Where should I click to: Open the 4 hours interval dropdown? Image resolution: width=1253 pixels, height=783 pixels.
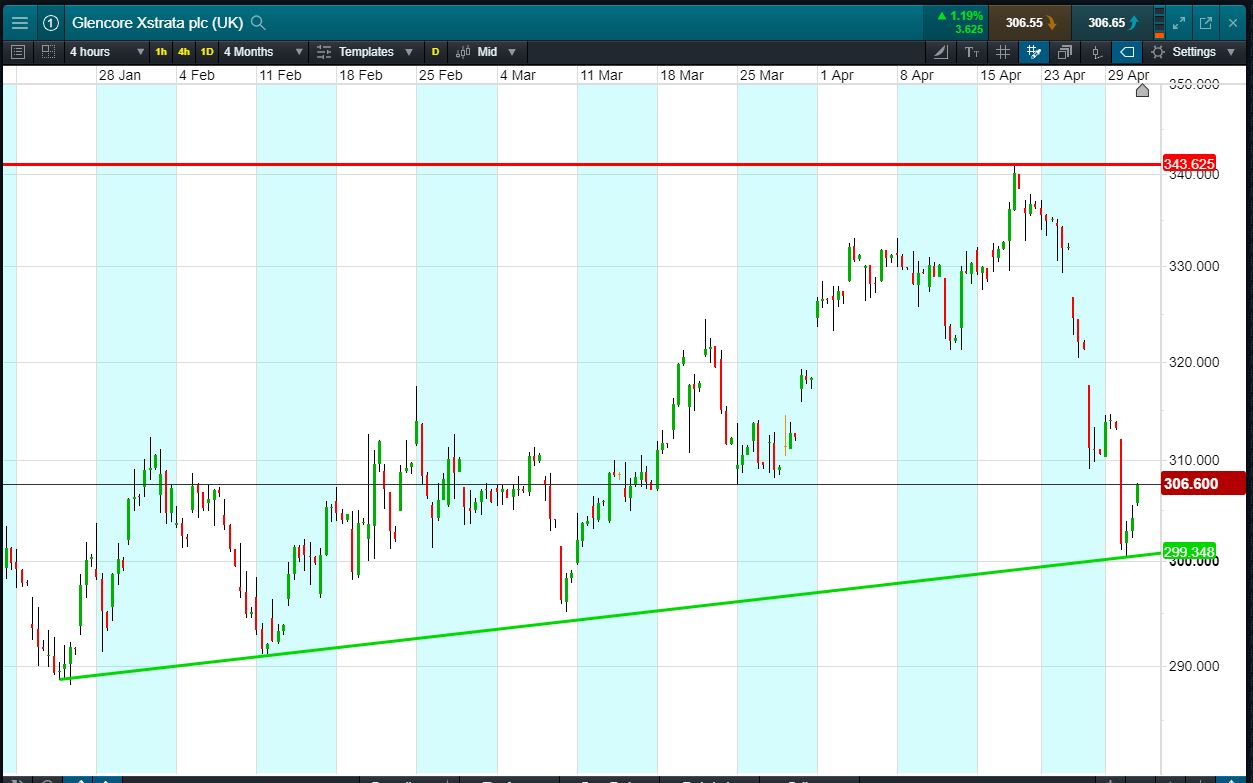pyautogui.click(x=107, y=52)
